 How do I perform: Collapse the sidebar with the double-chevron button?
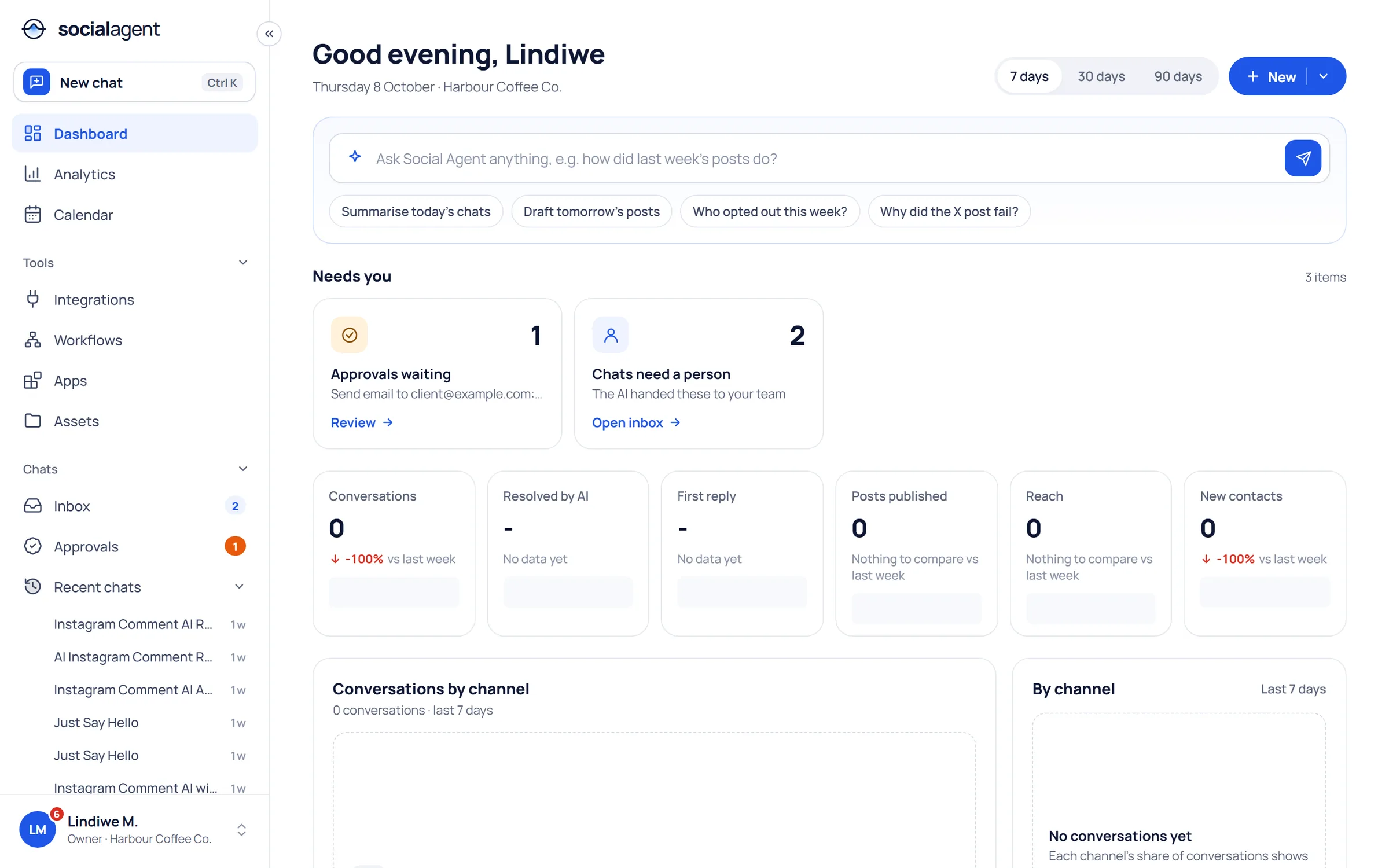pos(269,34)
